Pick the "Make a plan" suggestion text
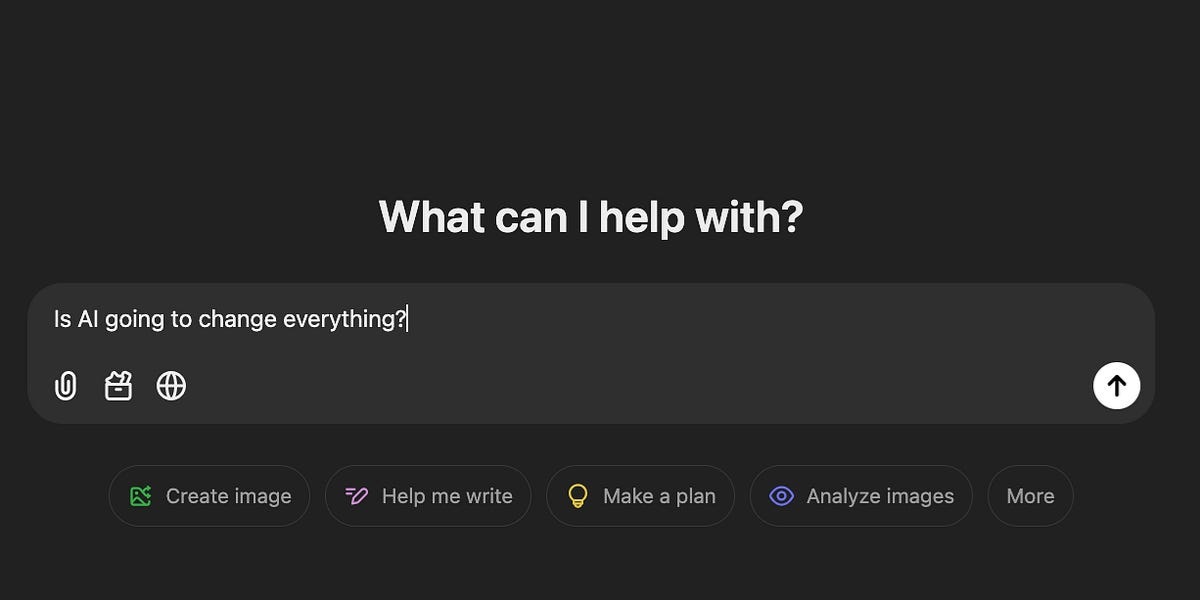Image resolution: width=1200 pixels, height=600 pixels. [659, 496]
